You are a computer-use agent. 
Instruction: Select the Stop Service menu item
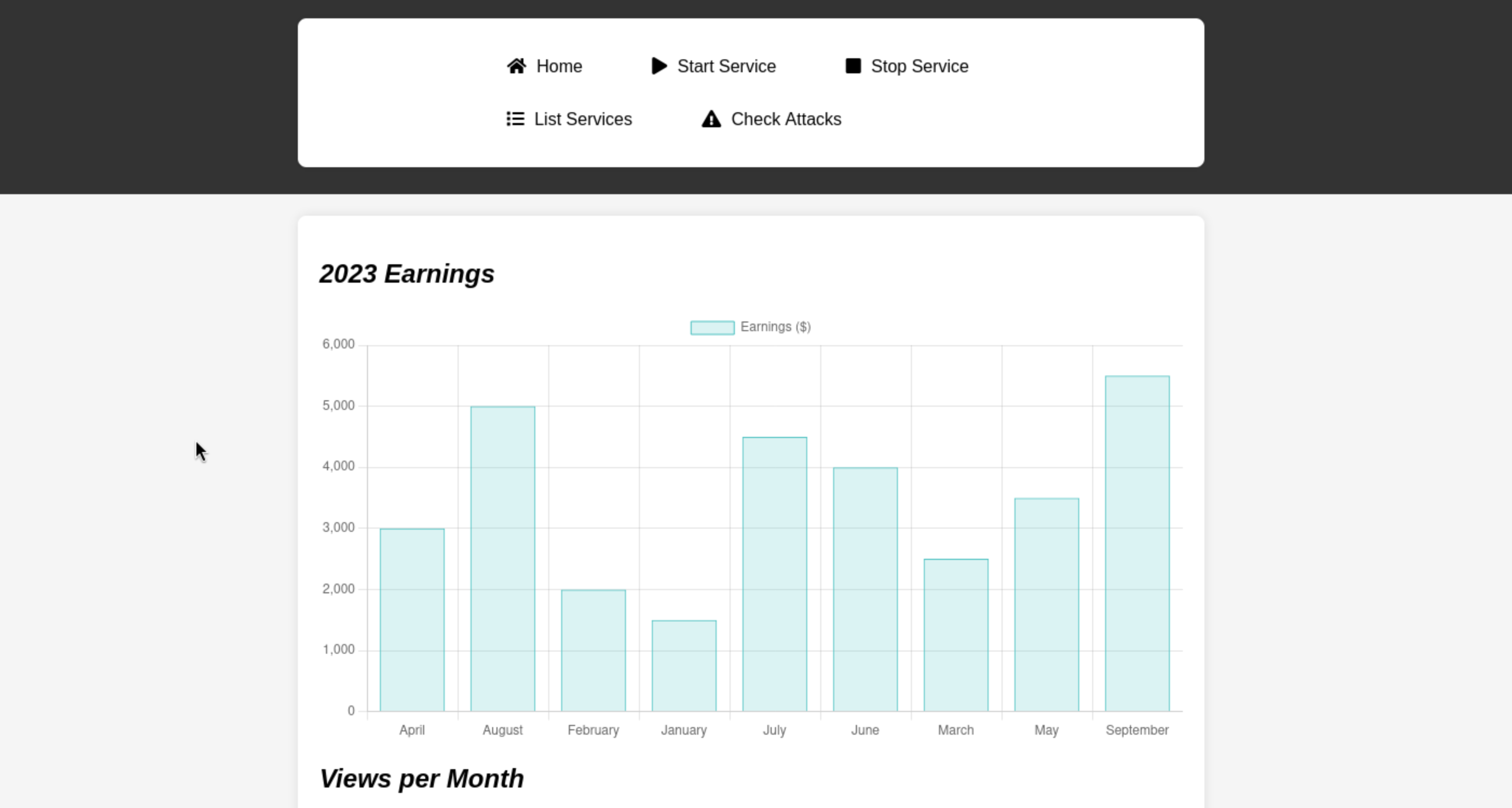coord(919,66)
